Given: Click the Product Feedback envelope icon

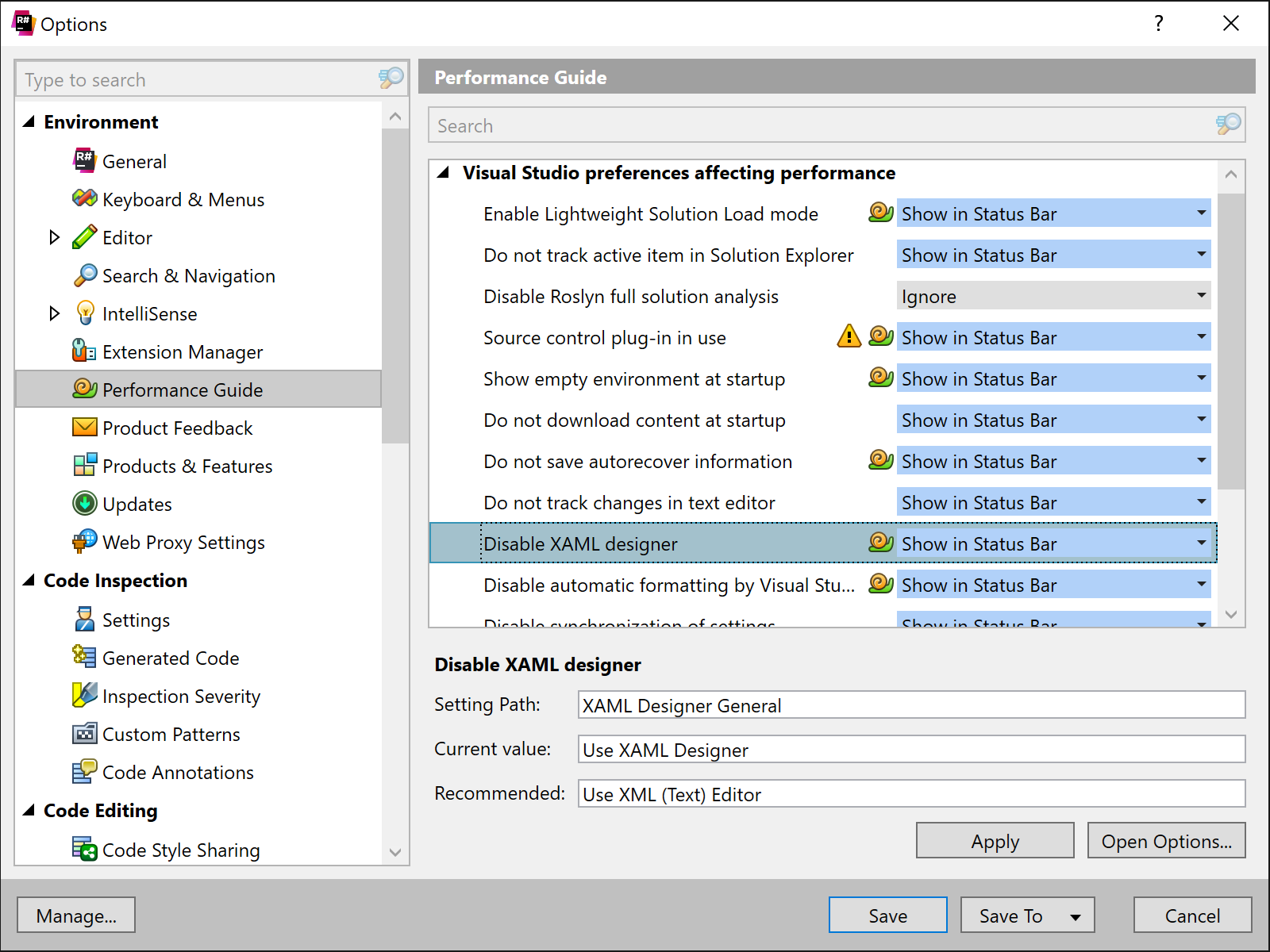Looking at the screenshot, I should coord(84,427).
